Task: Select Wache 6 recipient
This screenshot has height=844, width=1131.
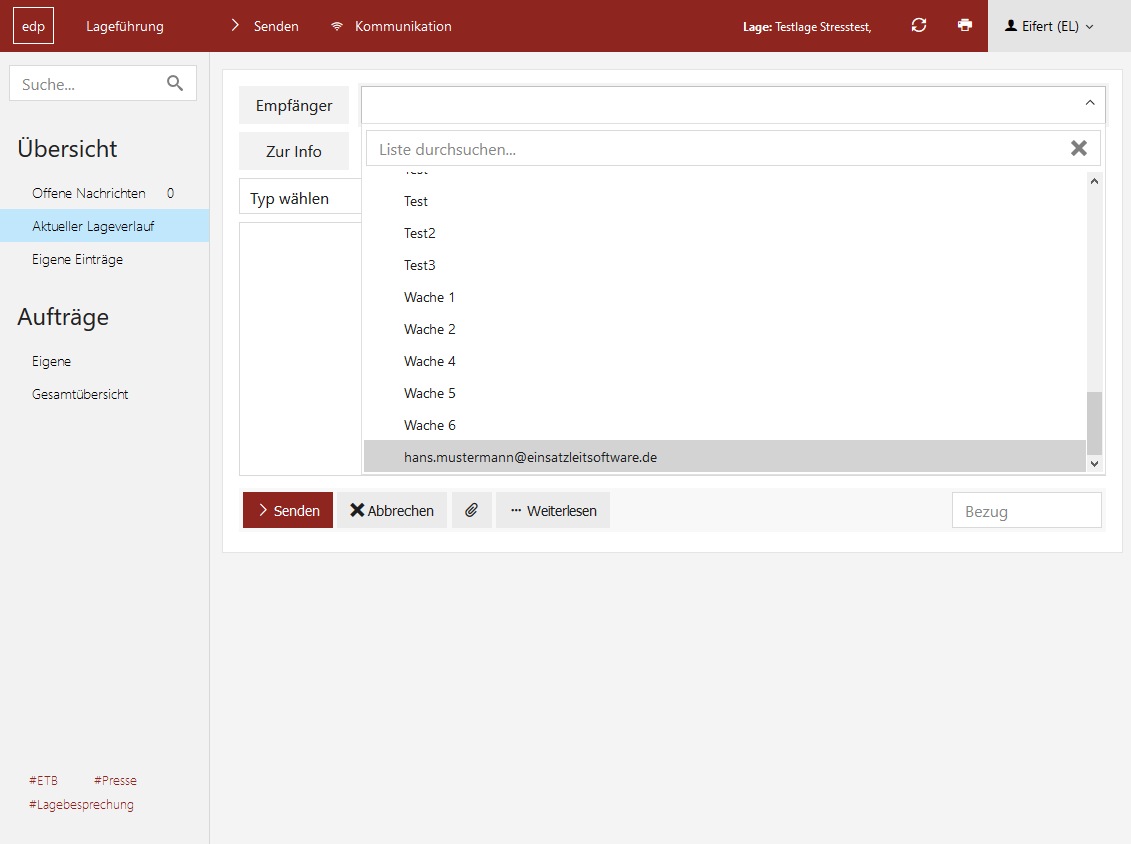Action: pyautogui.click(x=725, y=425)
